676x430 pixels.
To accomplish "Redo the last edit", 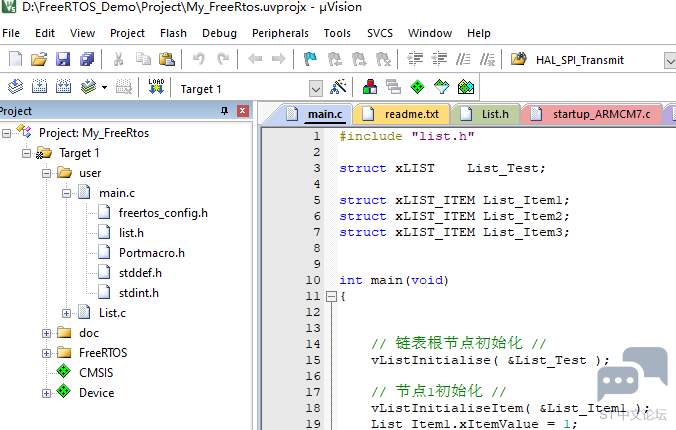I will click(x=223, y=59).
